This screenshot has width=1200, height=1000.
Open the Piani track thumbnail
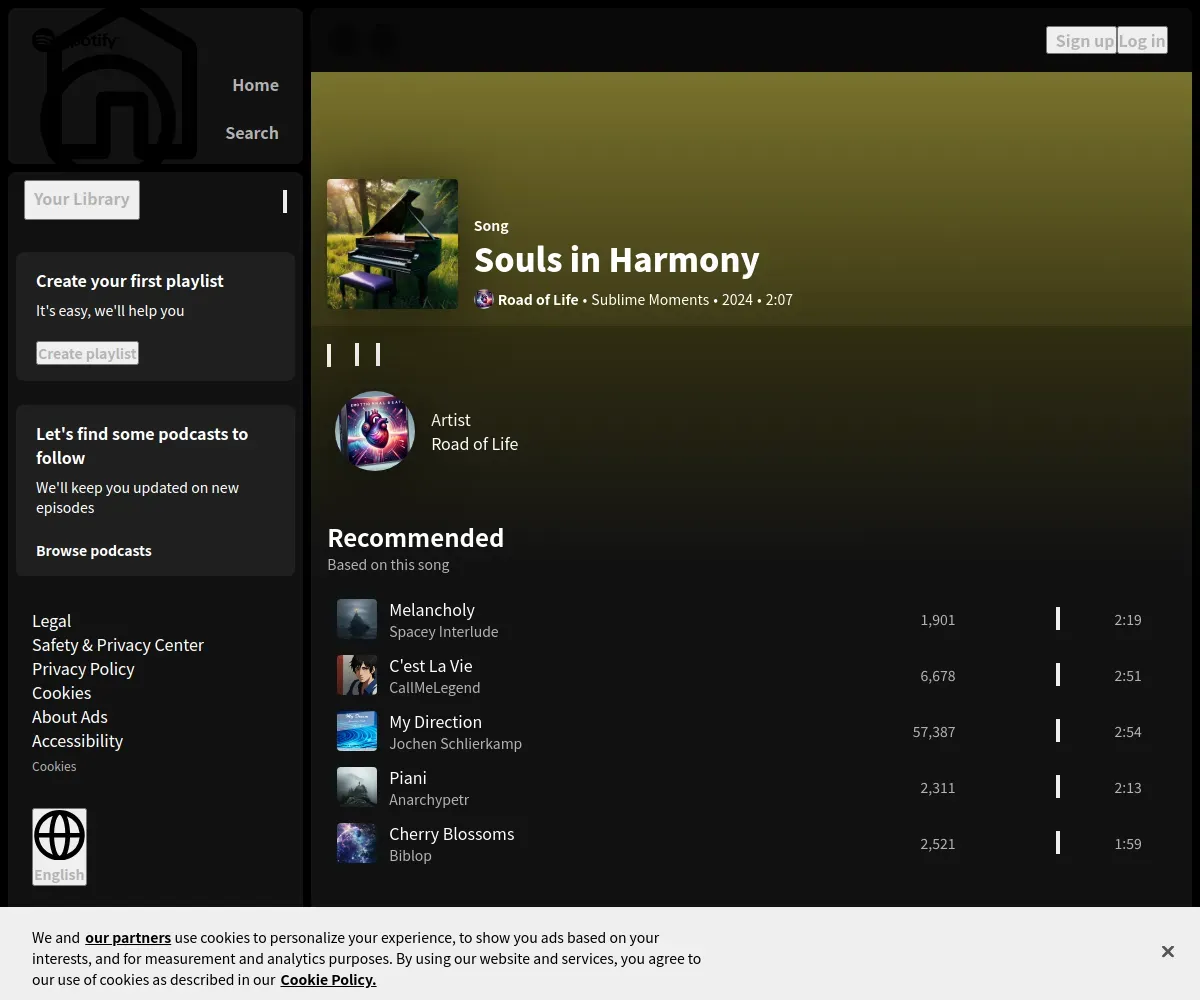click(x=357, y=787)
